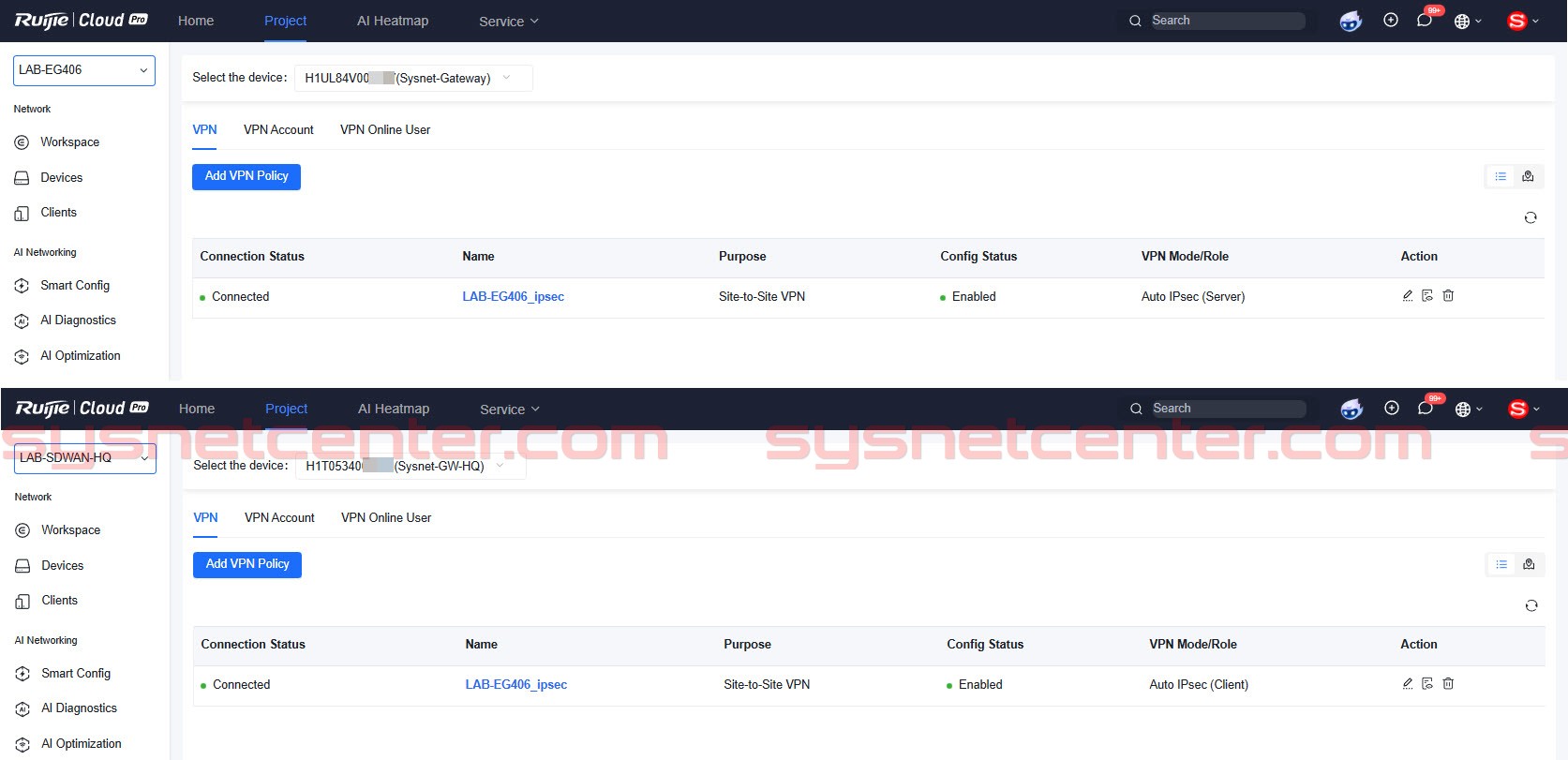
Task: Open the Sysnet-Gateway device selector
Action: click(x=412, y=78)
